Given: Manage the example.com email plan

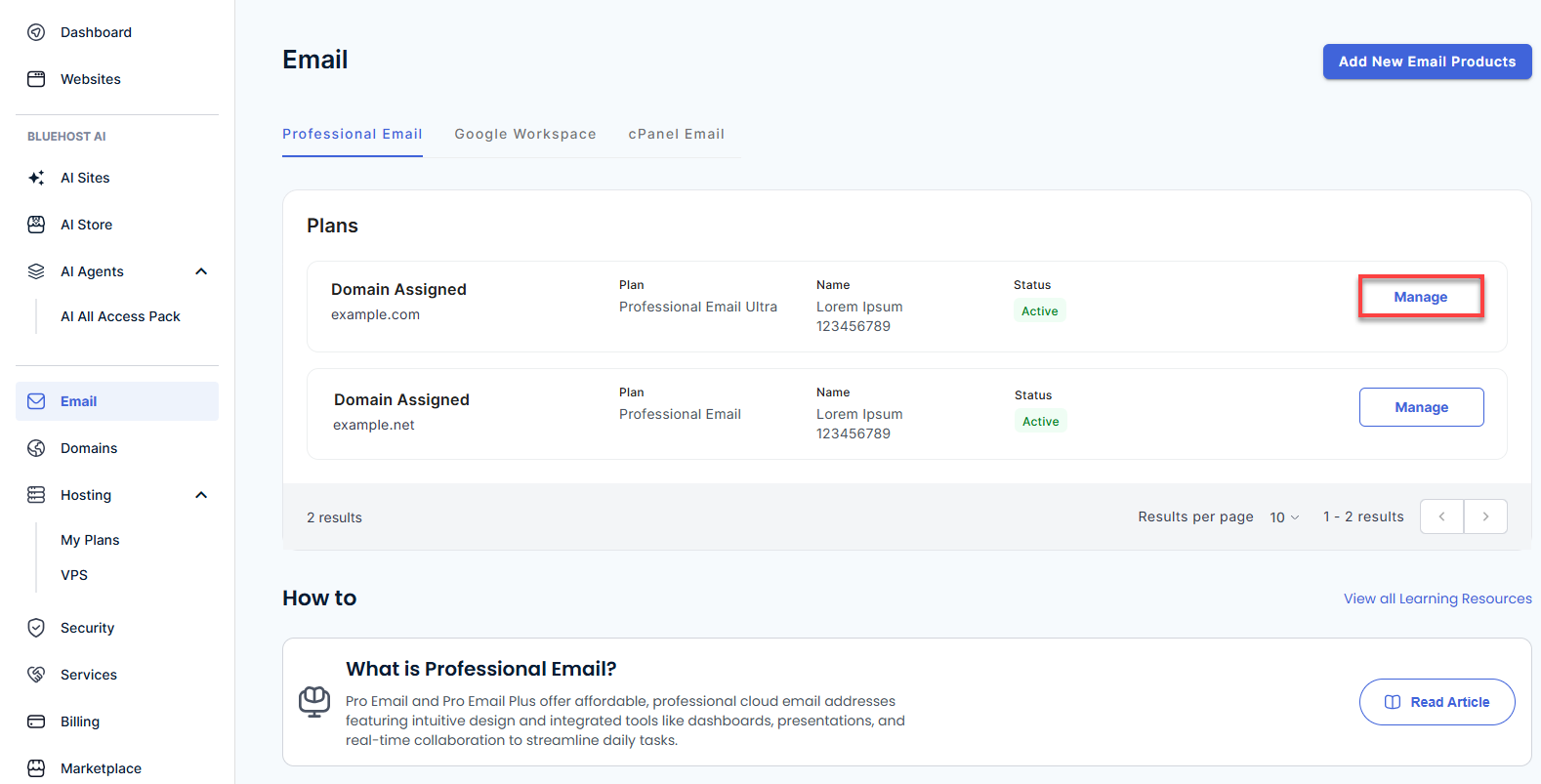Looking at the screenshot, I should 1421,297.
